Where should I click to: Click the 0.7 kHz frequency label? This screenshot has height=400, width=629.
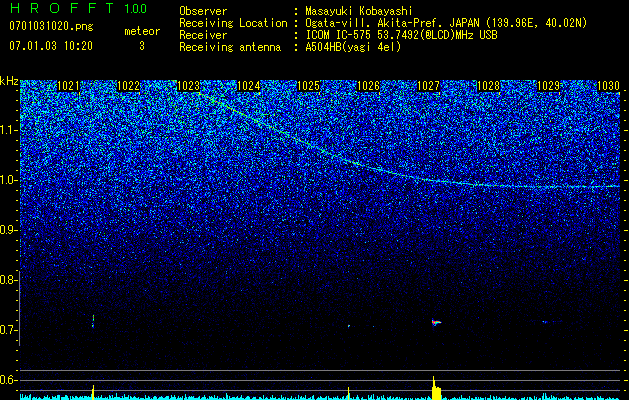[x=9, y=330]
